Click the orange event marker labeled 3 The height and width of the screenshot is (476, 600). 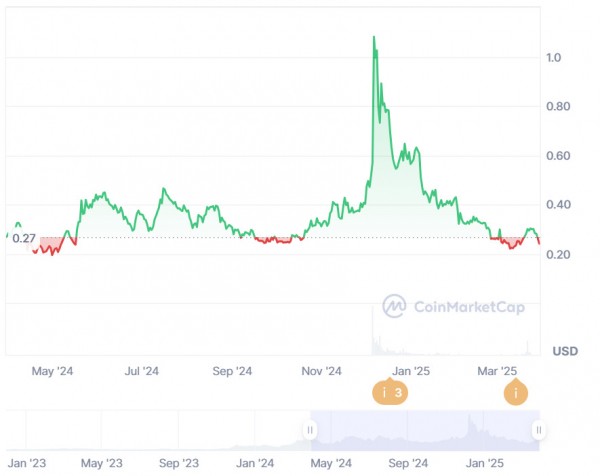click(389, 393)
